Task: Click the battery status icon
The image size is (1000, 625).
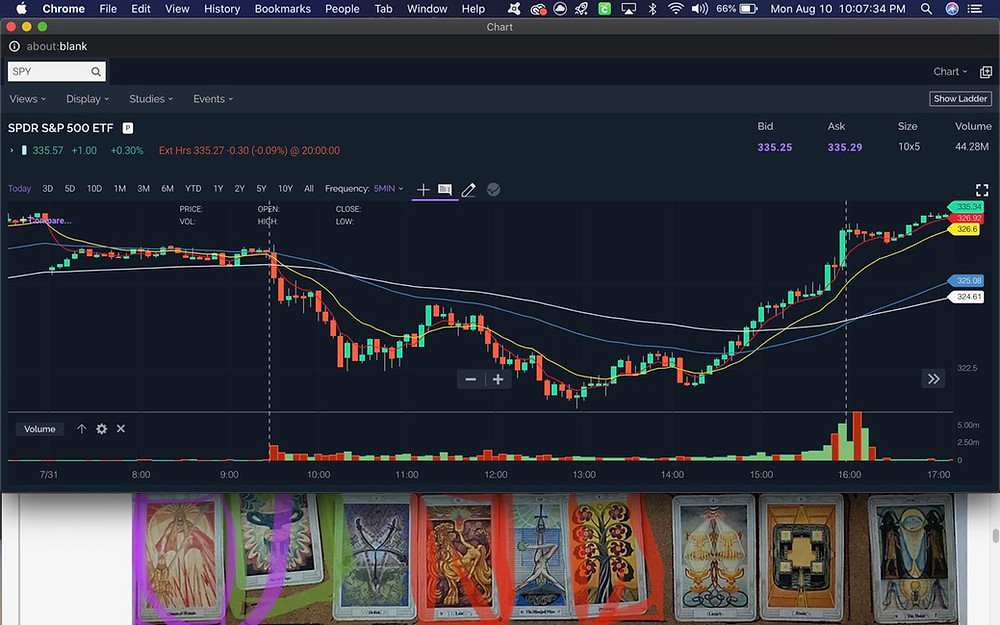Action: (749, 9)
